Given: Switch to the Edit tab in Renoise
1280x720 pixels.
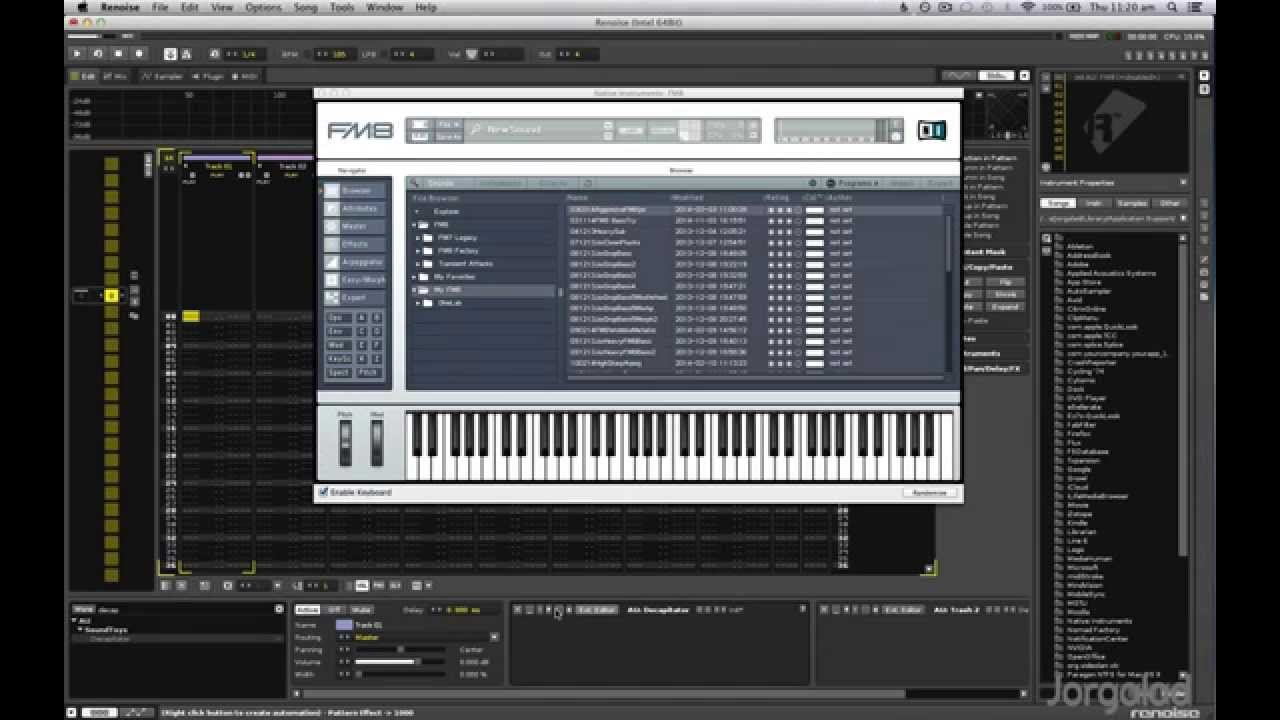Looking at the screenshot, I should 83,76.
